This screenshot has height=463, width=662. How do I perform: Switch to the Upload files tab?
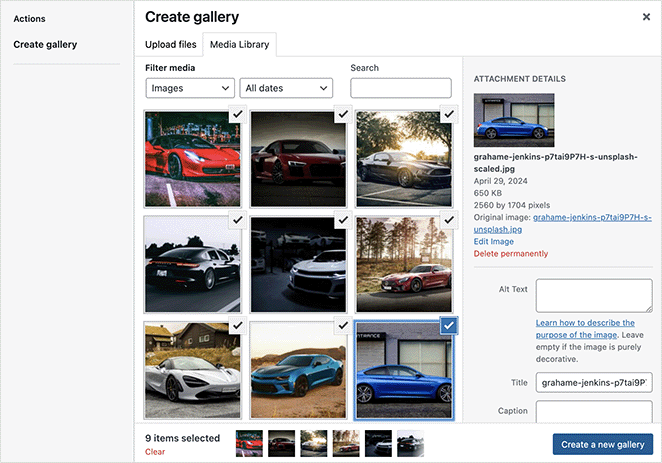170,45
